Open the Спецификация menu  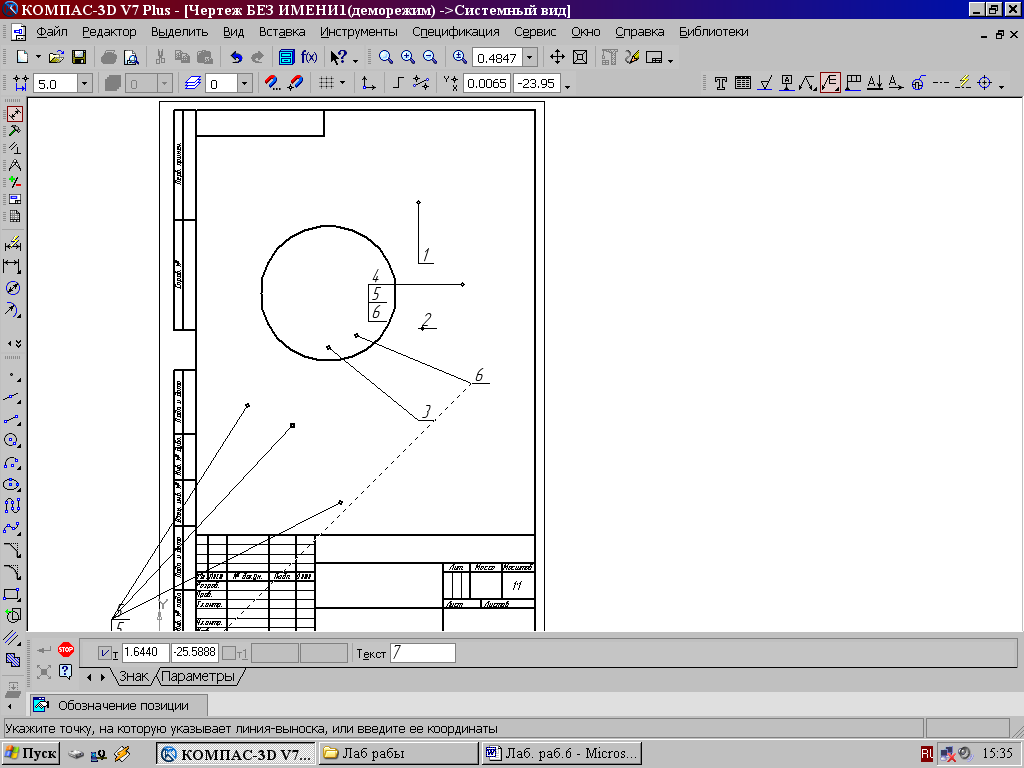click(x=456, y=32)
